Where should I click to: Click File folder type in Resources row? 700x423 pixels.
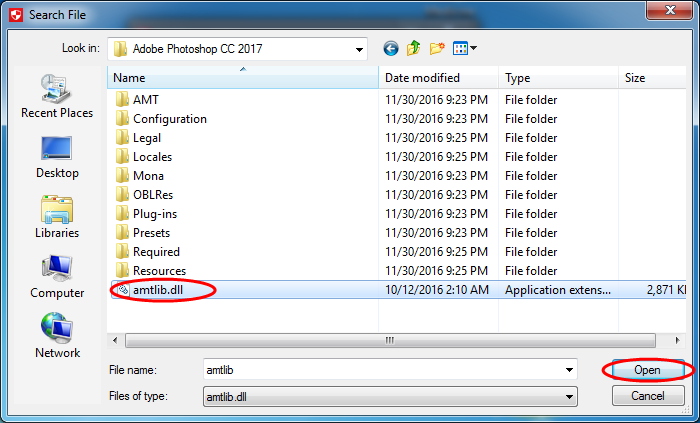pos(531,271)
